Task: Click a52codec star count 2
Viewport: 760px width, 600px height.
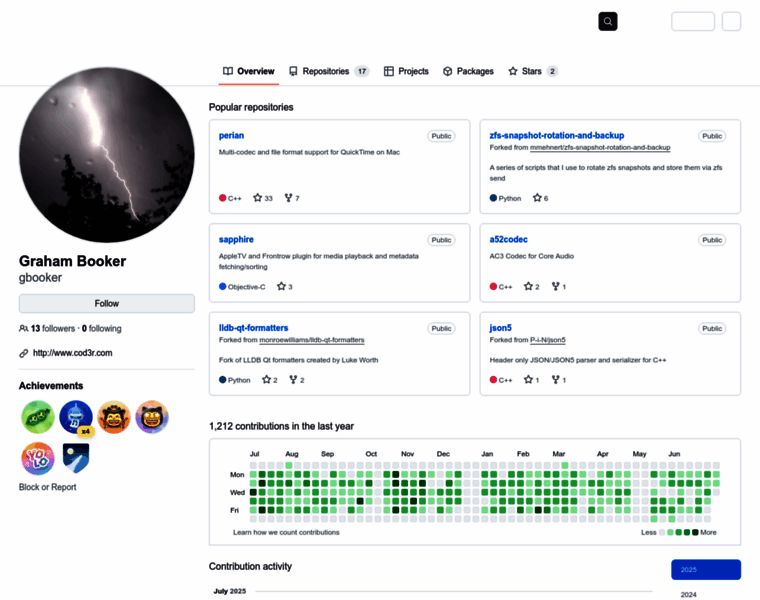Action: click(x=532, y=286)
